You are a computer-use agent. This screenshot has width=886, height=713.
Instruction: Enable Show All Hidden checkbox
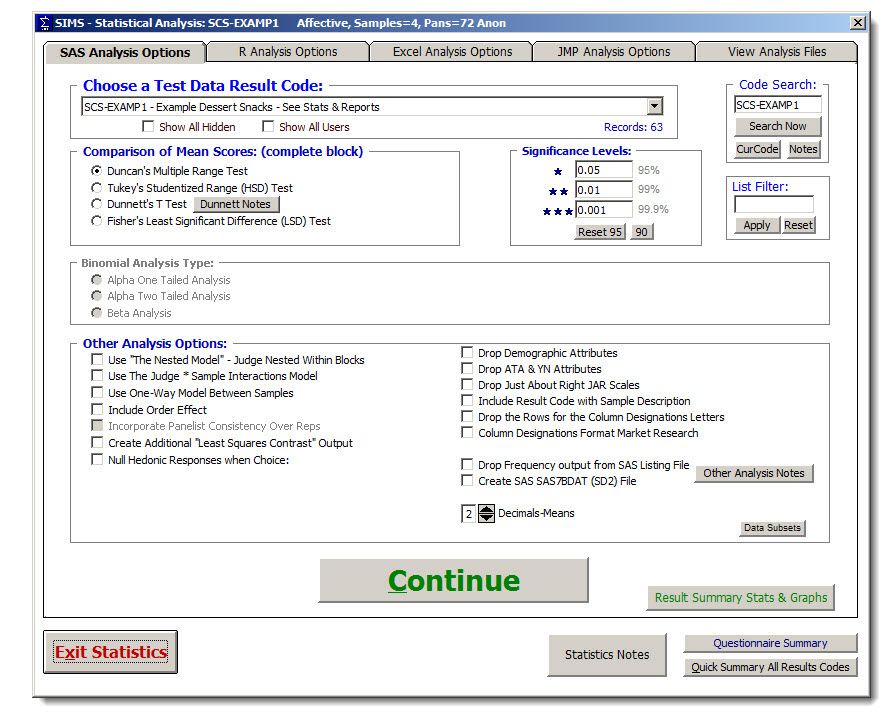point(148,127)
